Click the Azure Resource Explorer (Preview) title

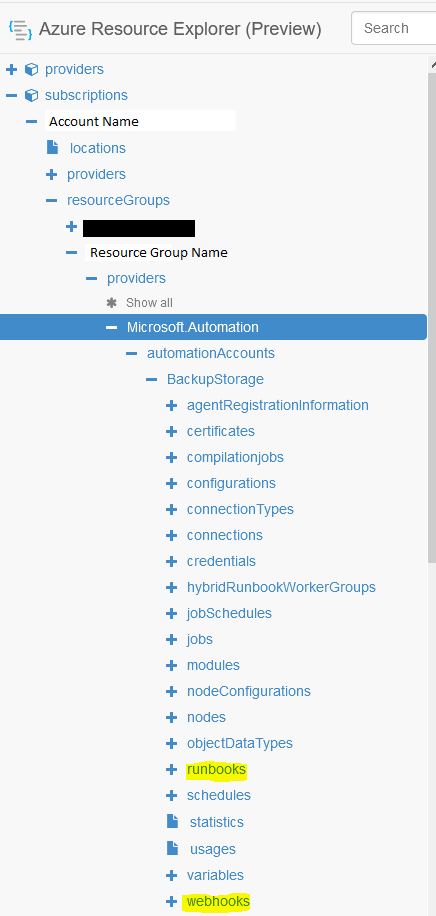180,29
